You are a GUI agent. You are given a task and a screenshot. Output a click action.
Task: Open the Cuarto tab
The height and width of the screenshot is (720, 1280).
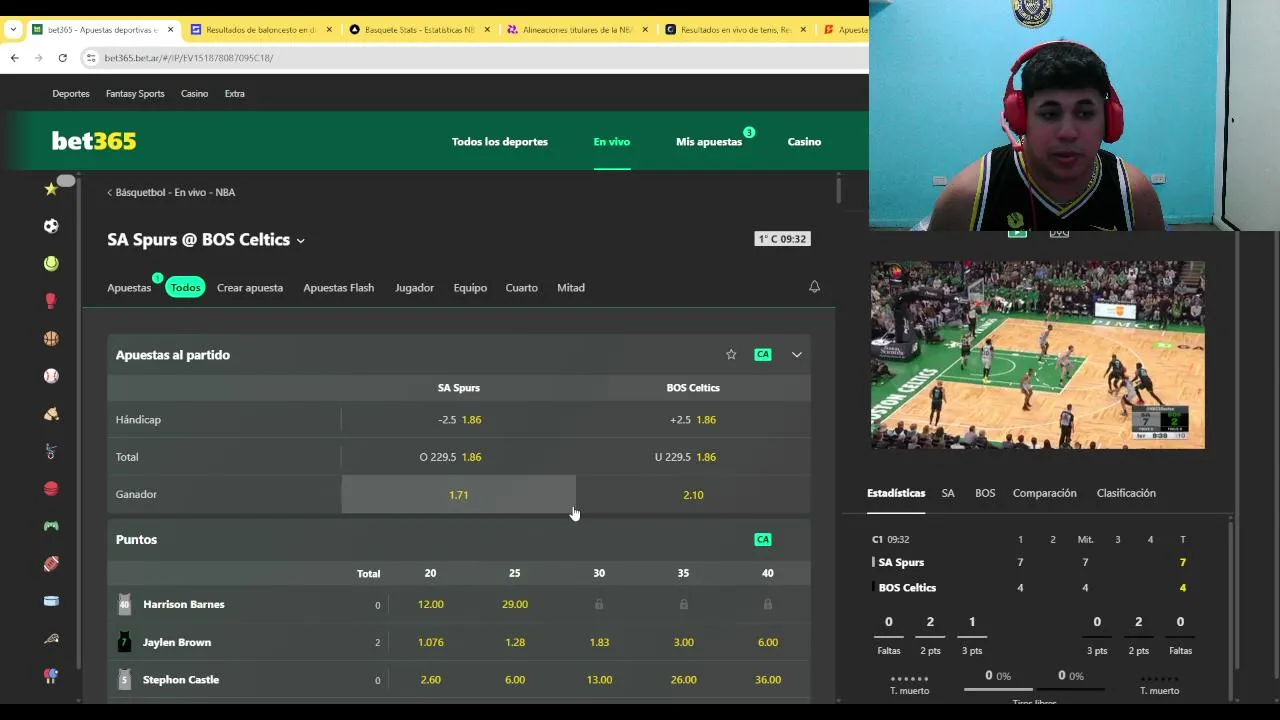[521, 288]
